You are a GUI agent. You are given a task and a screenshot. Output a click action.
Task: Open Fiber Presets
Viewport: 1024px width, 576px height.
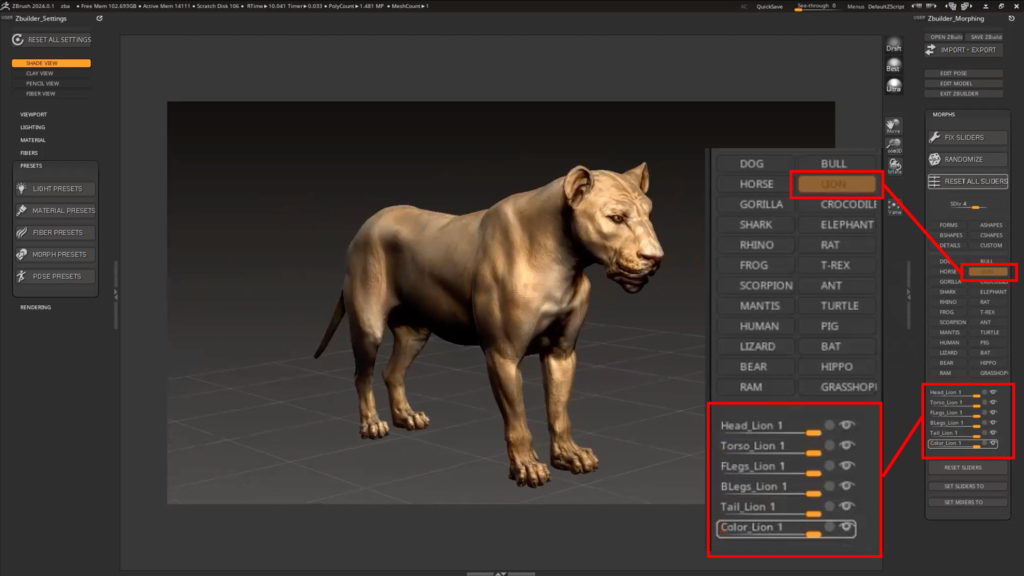(56, 233)
